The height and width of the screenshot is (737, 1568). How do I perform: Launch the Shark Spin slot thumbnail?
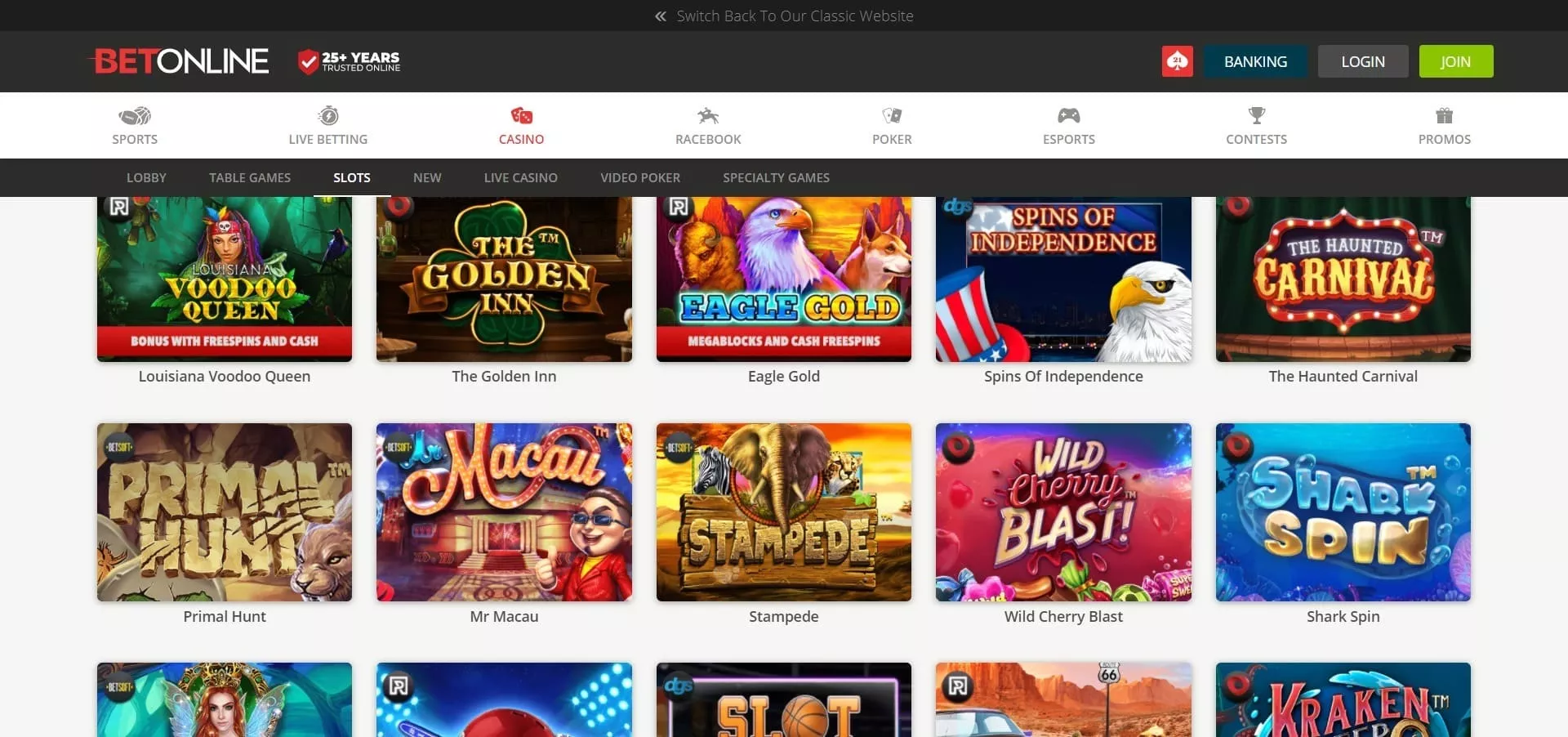(1343, 512)
